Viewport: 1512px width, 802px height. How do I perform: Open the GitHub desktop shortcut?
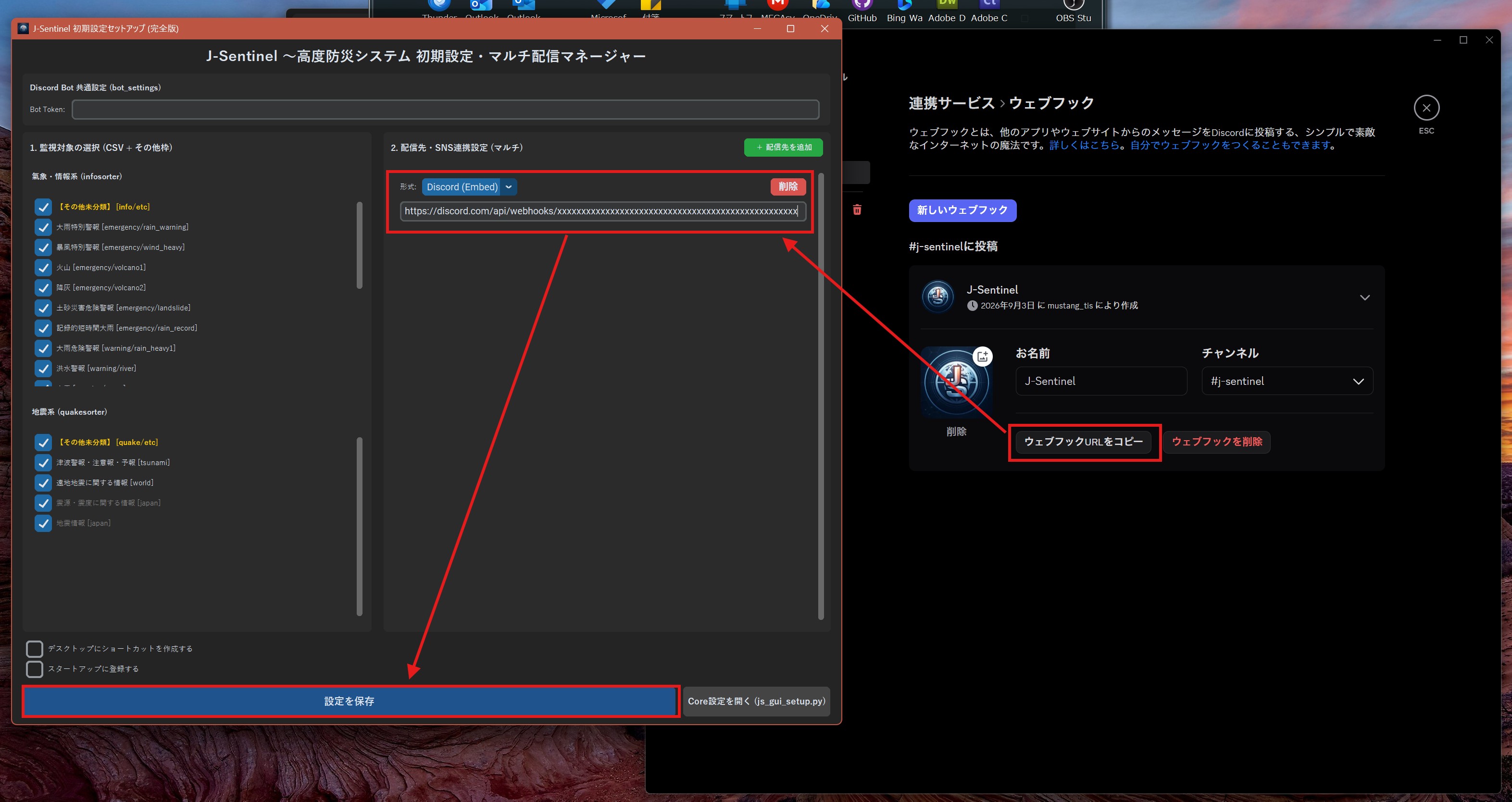[x=862, y=12]
